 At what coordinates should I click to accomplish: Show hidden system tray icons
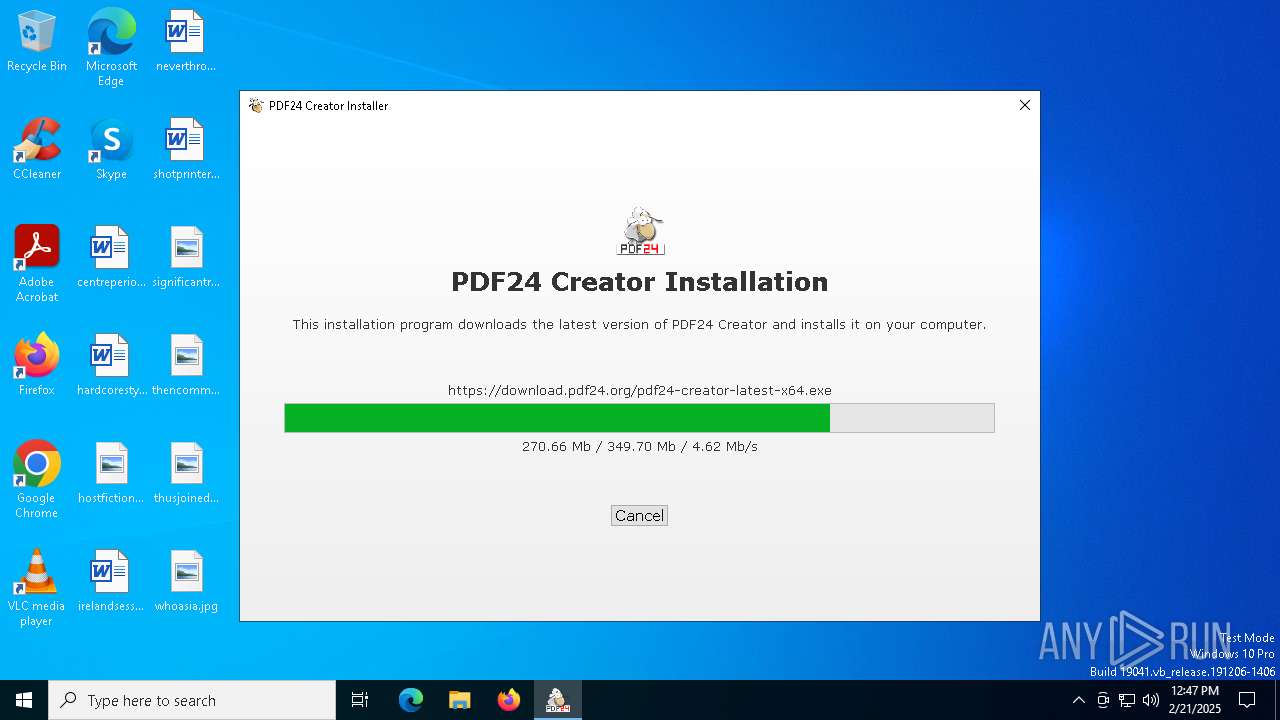pyautogui.click(x=1078, y=700)
